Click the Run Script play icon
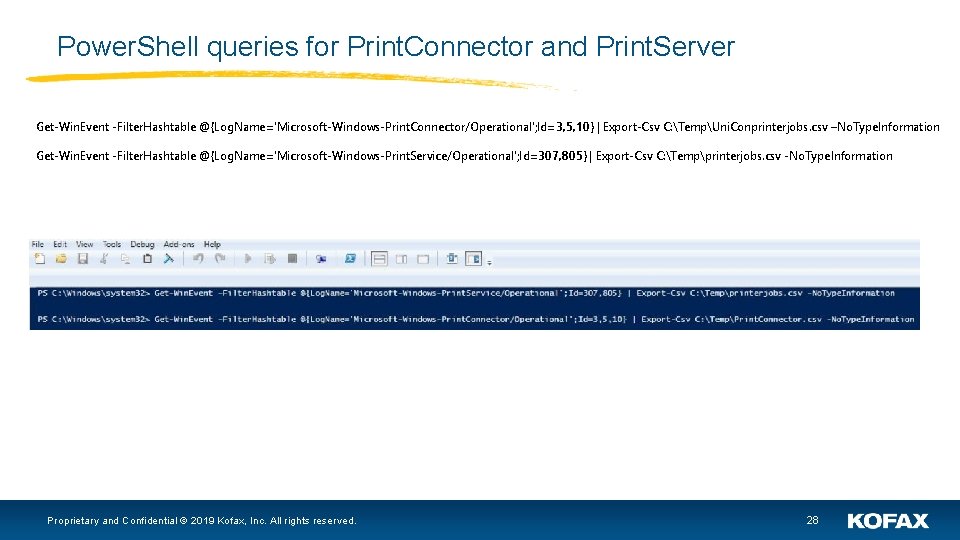 point(248,258)
